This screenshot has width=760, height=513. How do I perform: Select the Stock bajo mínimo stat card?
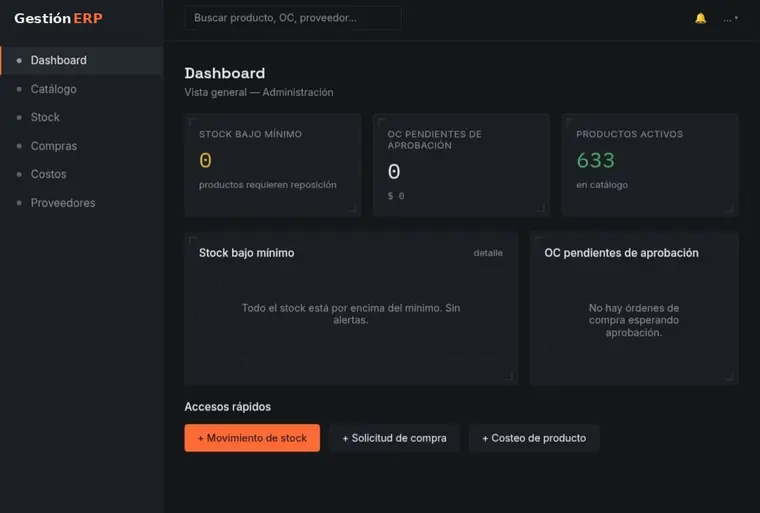(273, 165)
